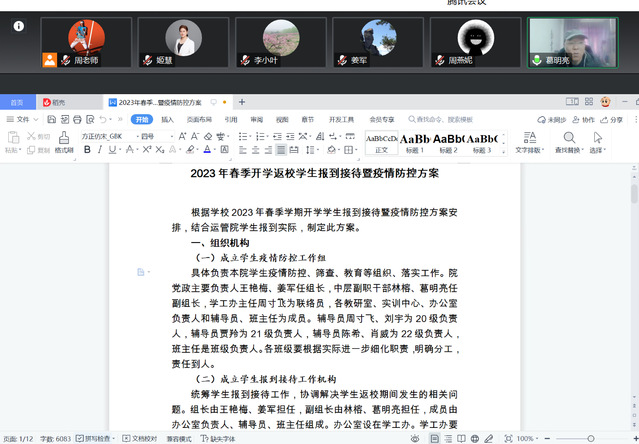The width and height of the screenshot is (639, 444).
Task: Click the Undo arrow icon
Action: (100, 119)
